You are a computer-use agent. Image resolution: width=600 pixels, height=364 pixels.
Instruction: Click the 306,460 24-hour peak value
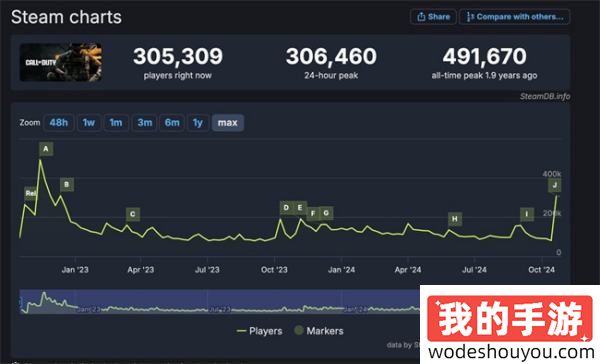click(x=331, y=57)
